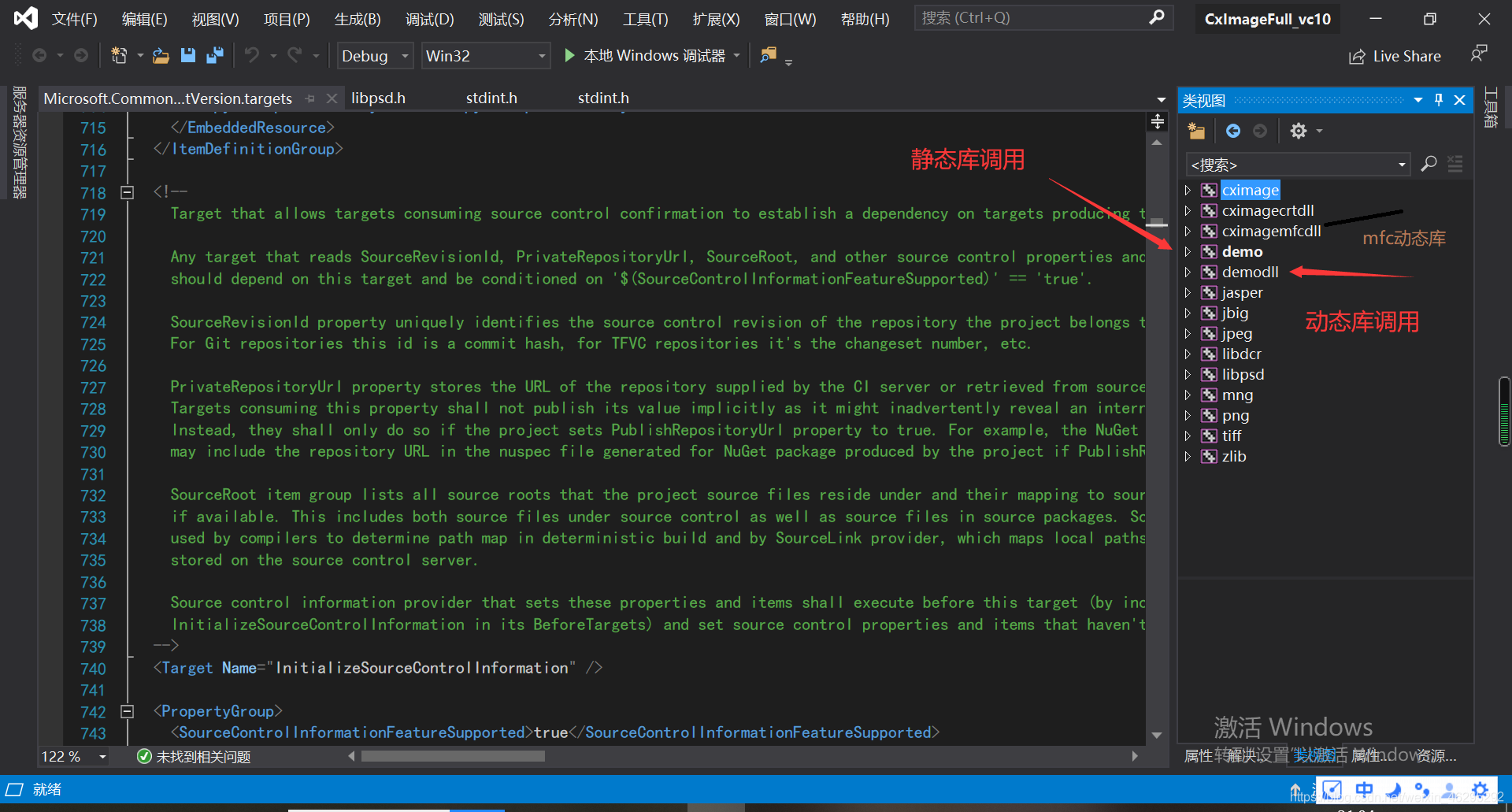Select the cximagemfcdll project in Class View
1512x812 pixels.
[1271, 231]
